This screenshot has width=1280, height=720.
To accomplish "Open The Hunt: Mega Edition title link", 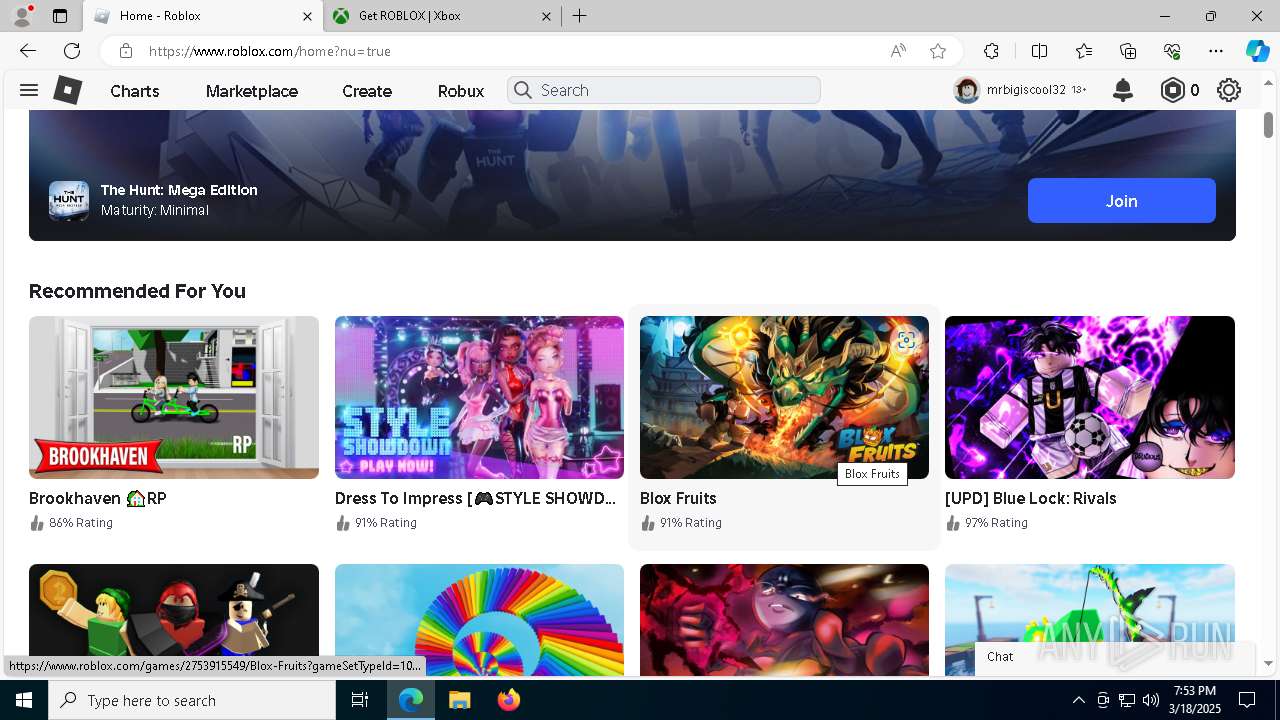I will click(179, 190).
